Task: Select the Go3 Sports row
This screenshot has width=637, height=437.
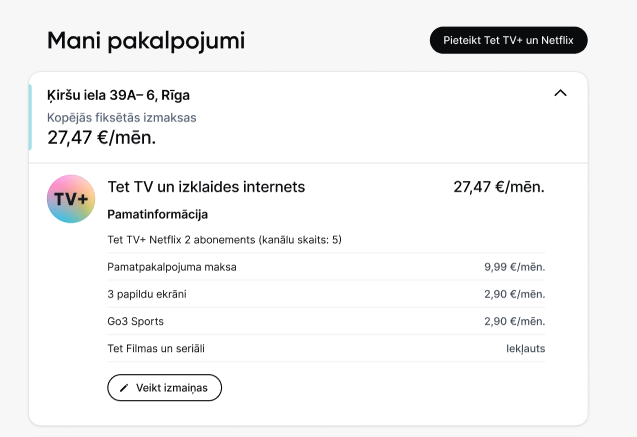Action: pos(326,321)
